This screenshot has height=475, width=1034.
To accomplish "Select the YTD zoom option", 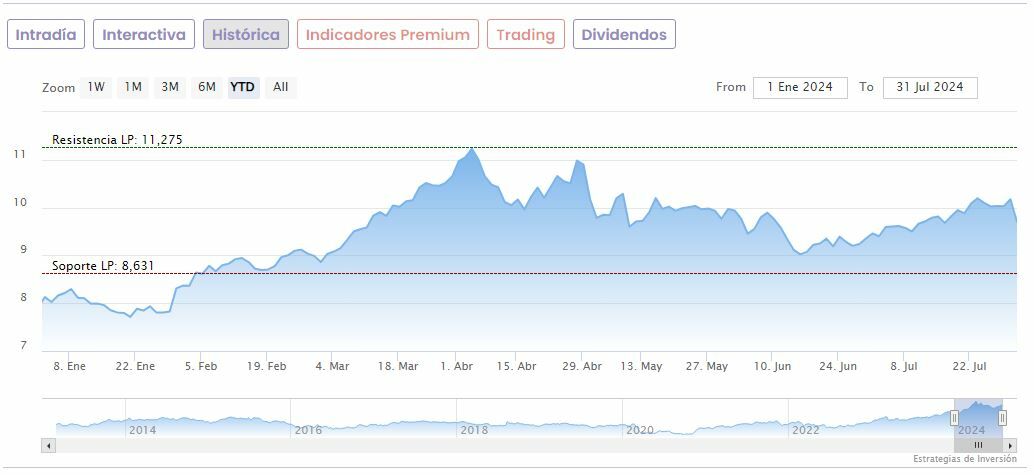I will coord(243,87).
